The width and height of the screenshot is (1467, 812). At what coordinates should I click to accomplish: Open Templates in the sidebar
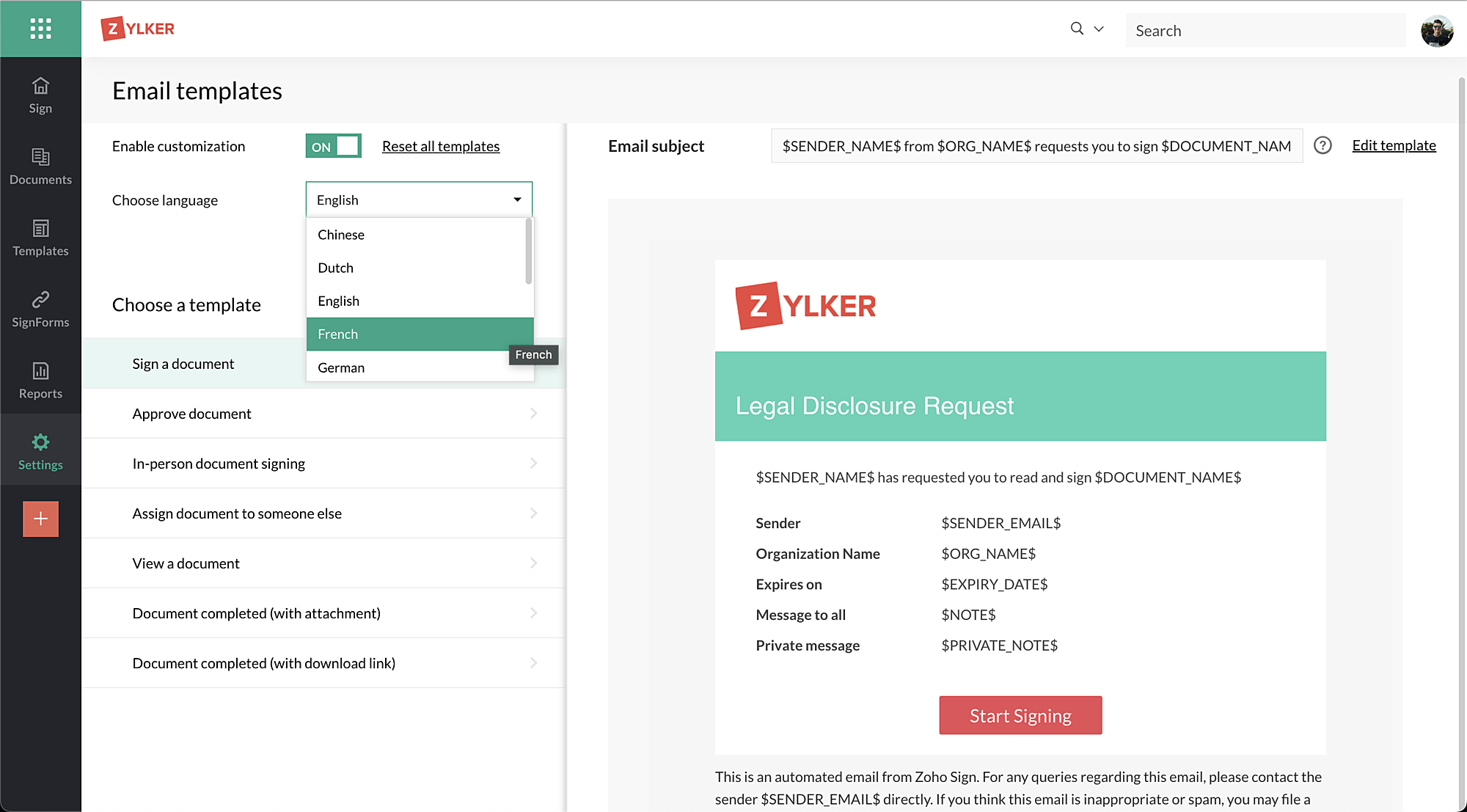coord(40,238)
